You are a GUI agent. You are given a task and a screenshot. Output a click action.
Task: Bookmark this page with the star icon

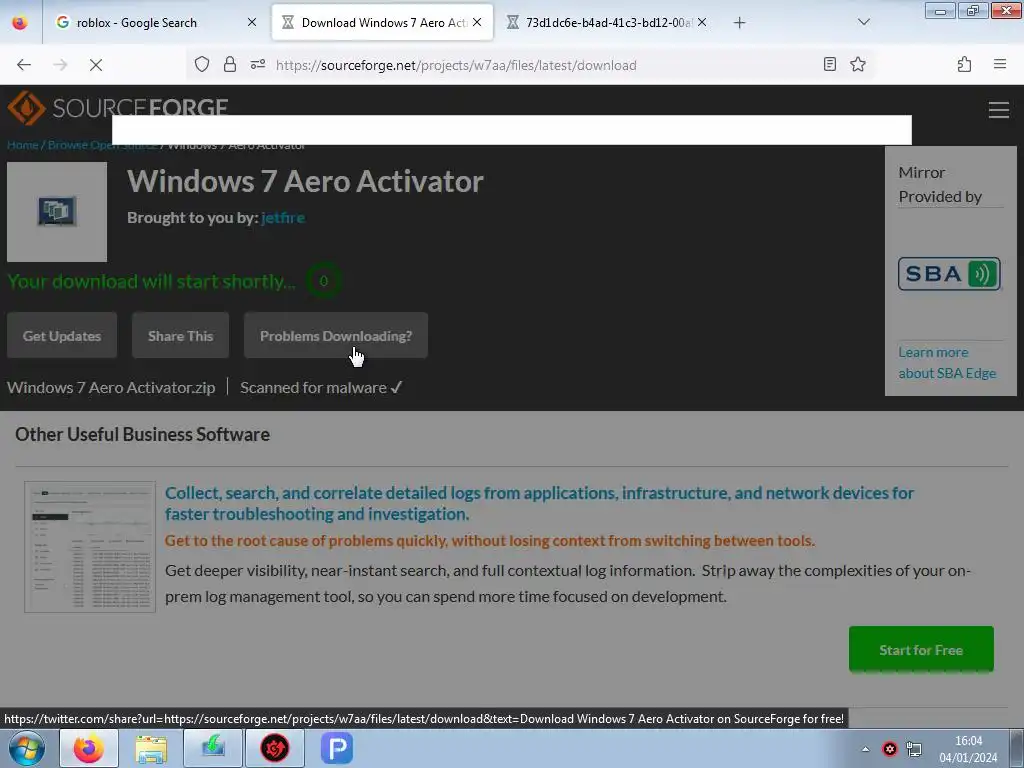pyautogui.click(x=857, y=64)
